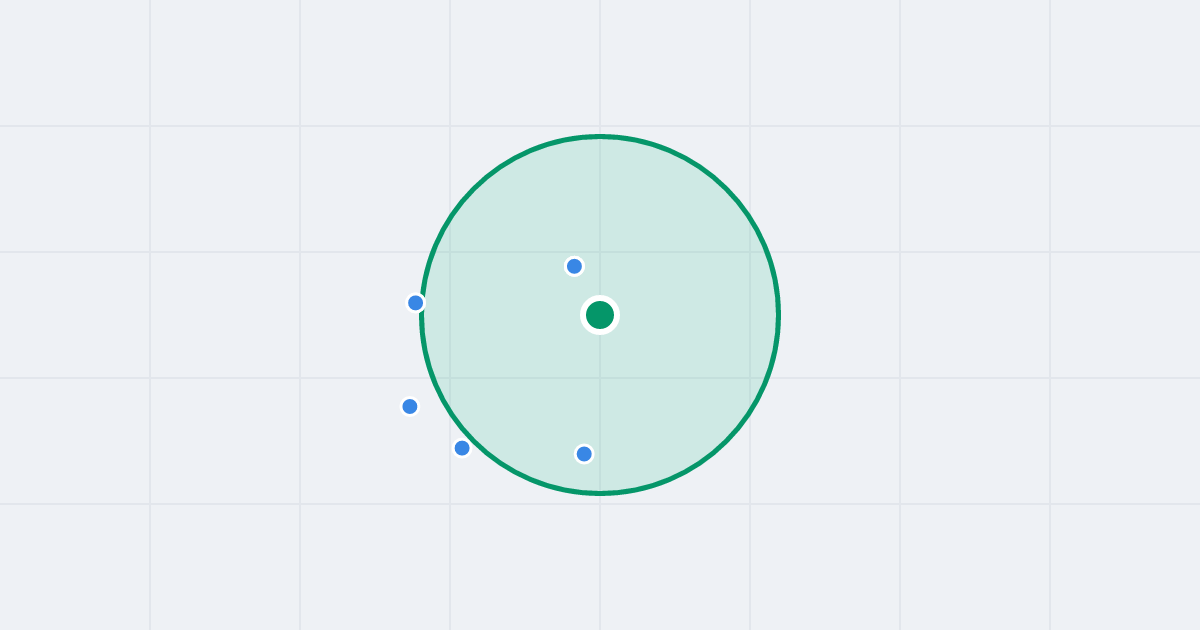The image size is (1200, 630).
Task: Click the blue dot on the circle's left edge
Action: pyautogui.click(x=416, y=303)
